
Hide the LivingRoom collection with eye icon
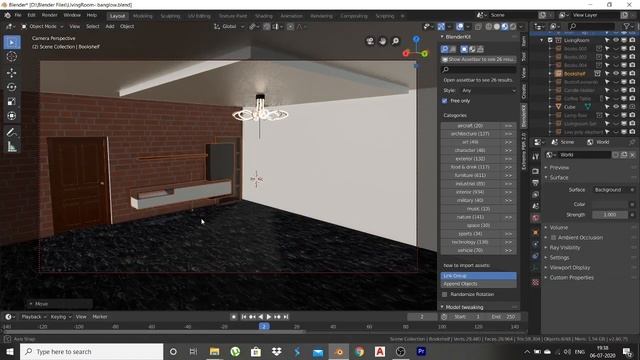616,40
